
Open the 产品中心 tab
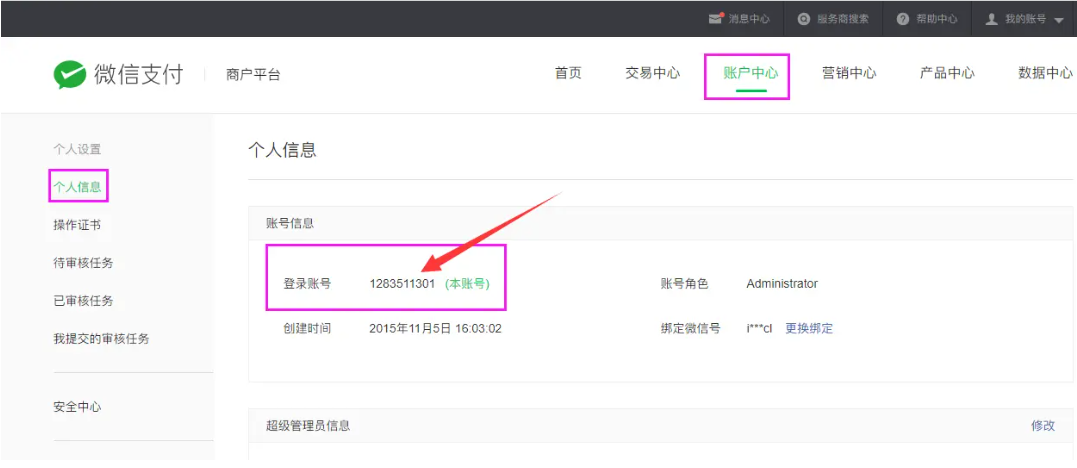947,74
